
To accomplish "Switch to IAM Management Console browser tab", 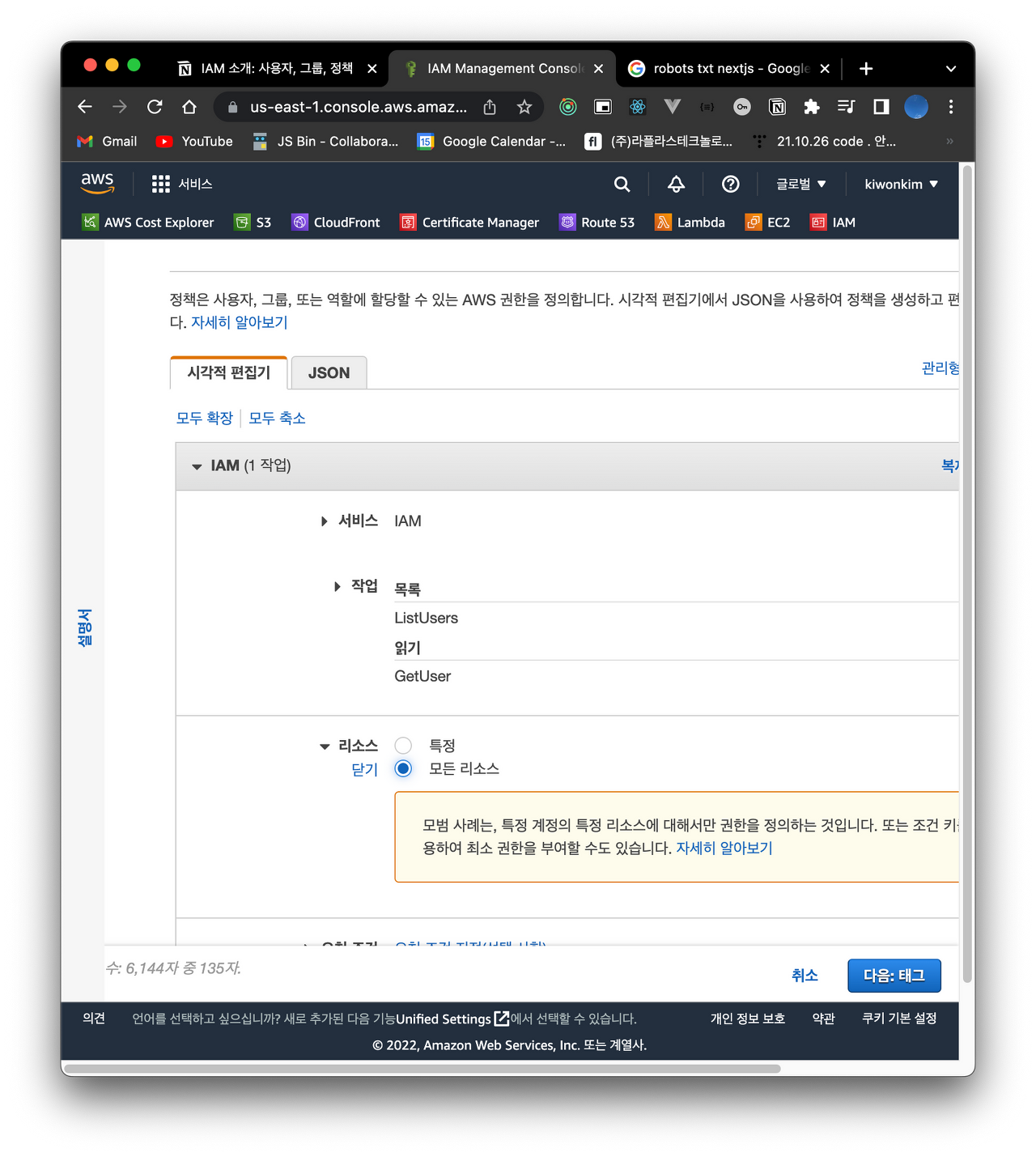I will click(x=503, y=69).
